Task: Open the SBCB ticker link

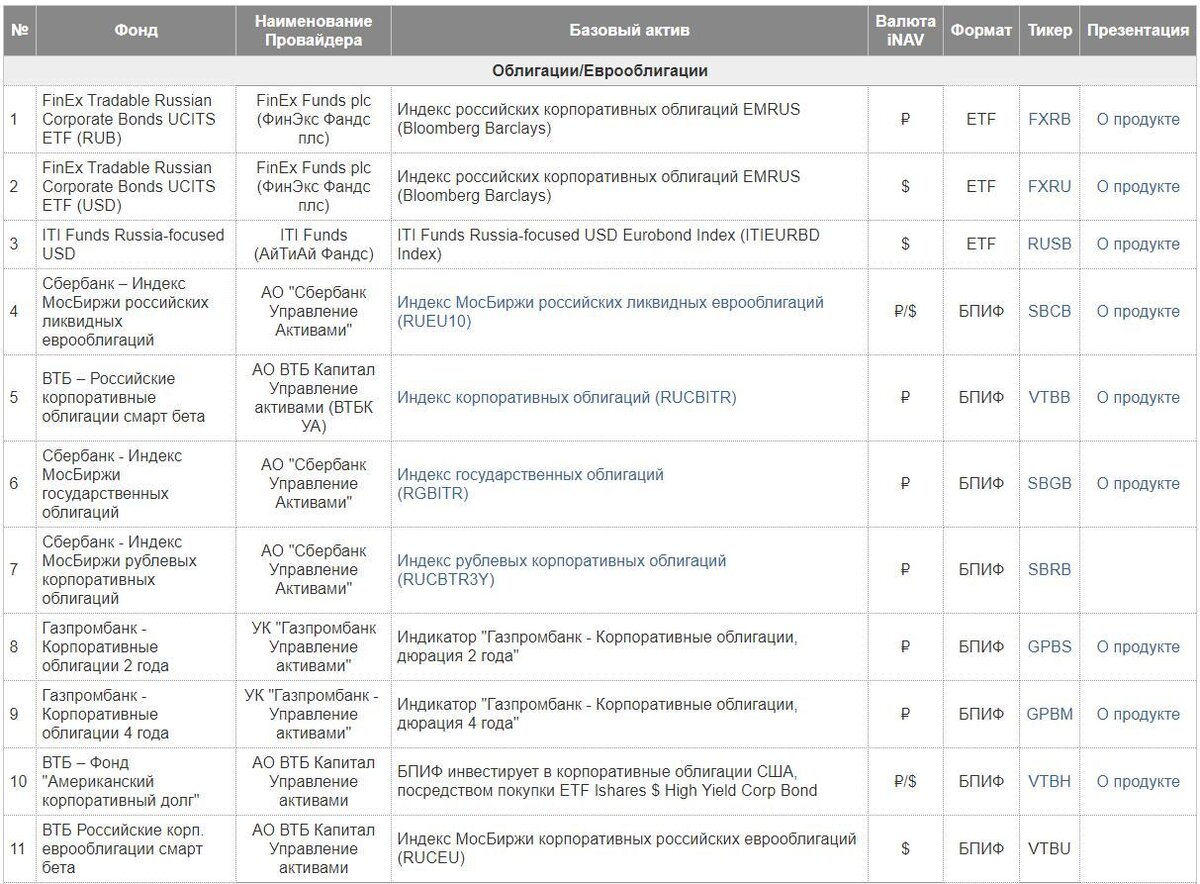Action: (1049, 311)
